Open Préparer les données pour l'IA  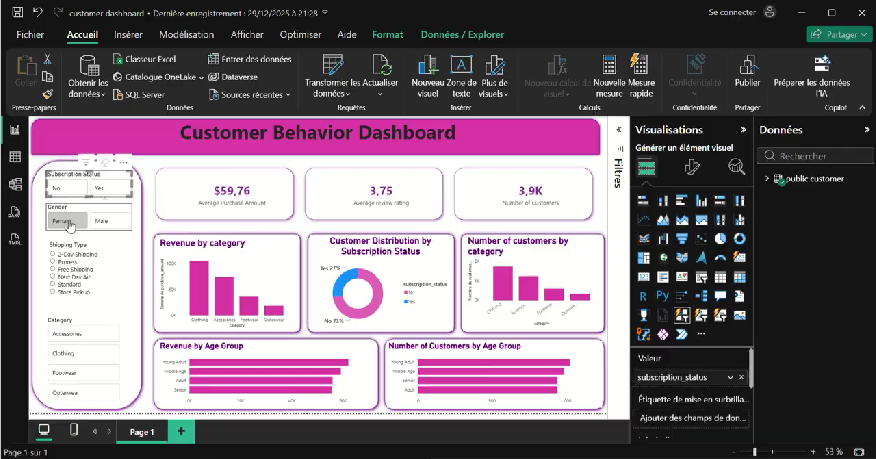pos(812,77)
